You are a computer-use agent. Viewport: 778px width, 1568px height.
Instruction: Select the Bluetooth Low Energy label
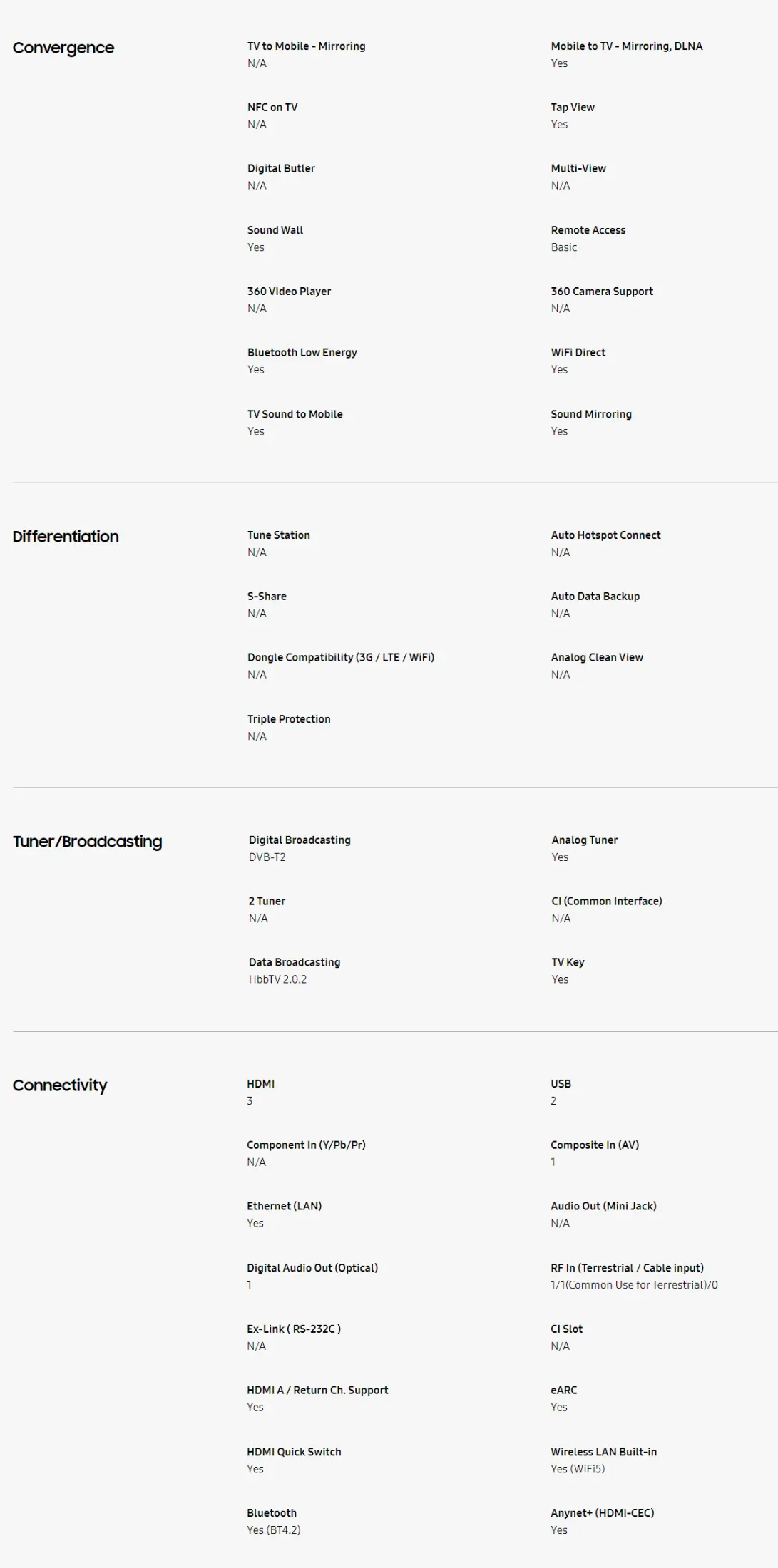[302, 353]
